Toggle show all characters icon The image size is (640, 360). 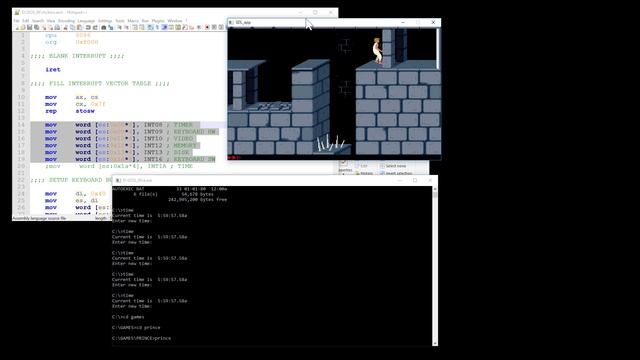click(157, 27)
